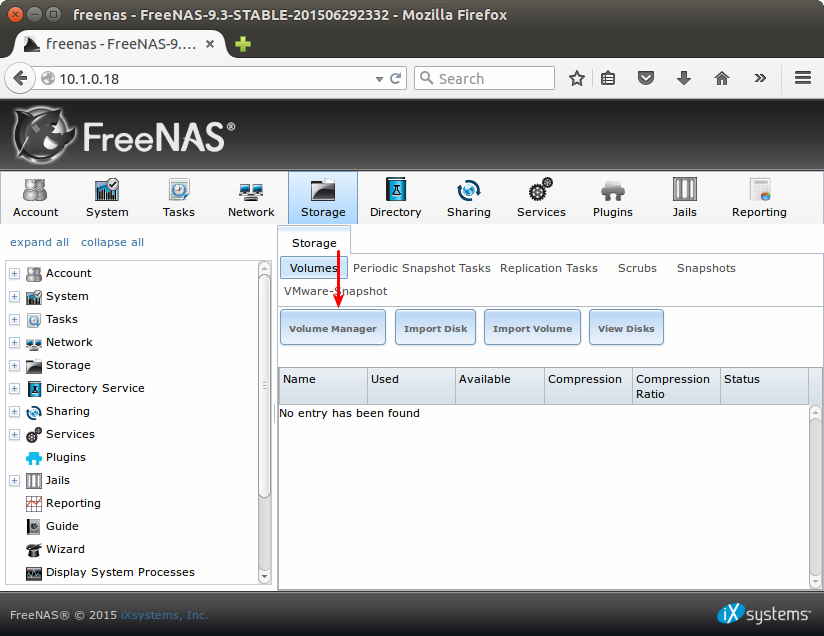Click the iXsystems logo in footer

click(x=764, y=613)
